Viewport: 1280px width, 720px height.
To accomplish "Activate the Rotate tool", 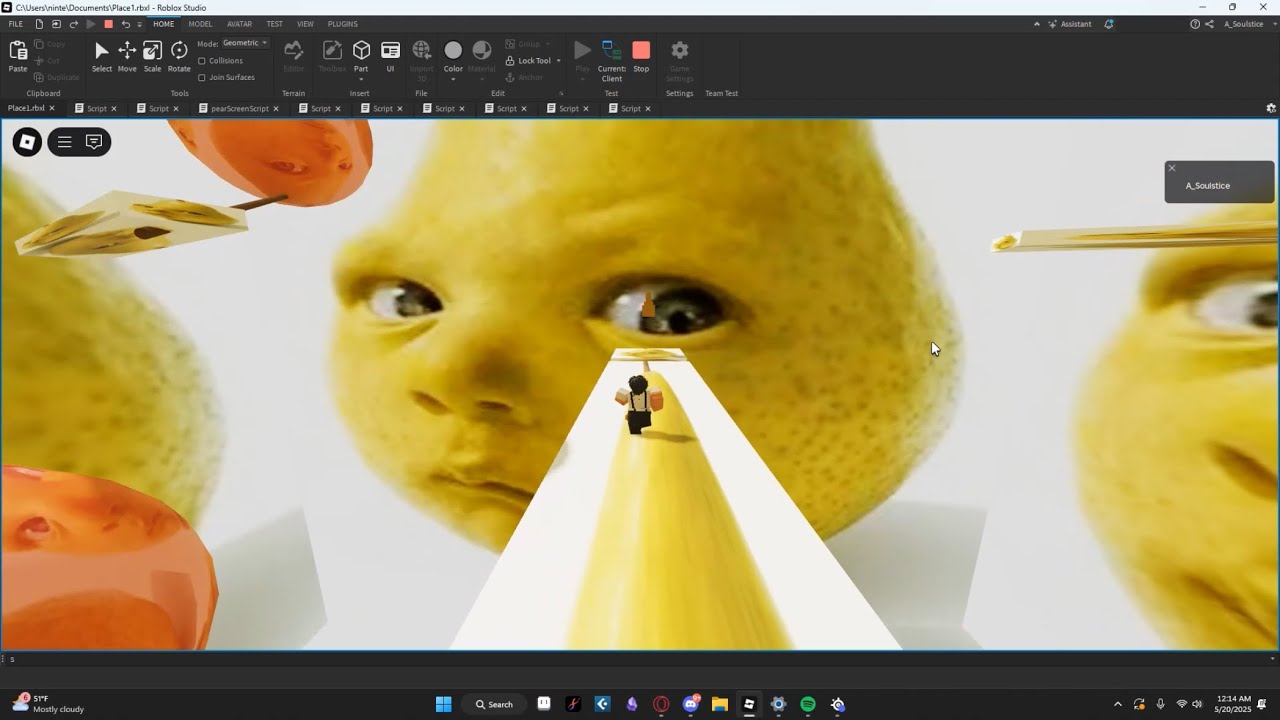I will click(179, 56).
